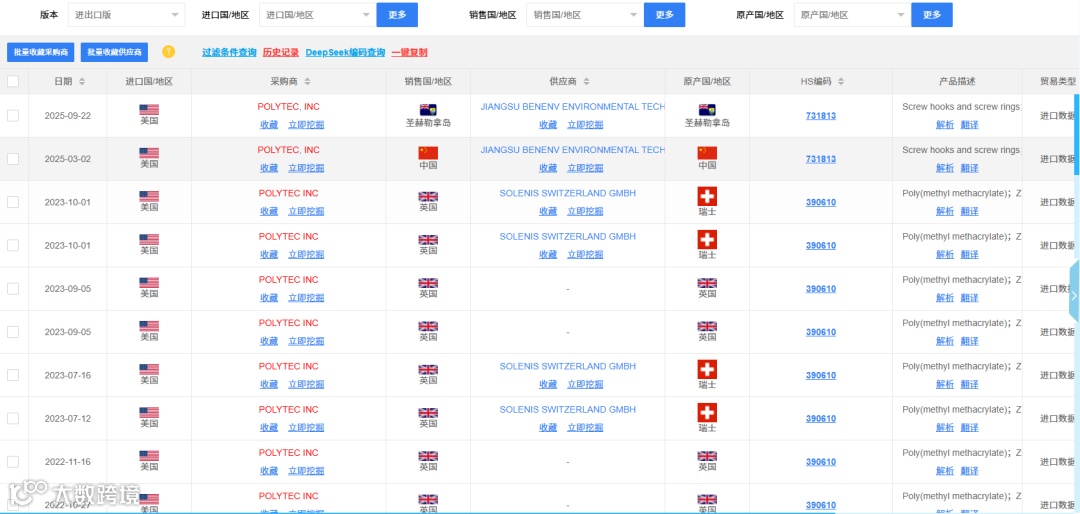The height and width of the screenshot is (514, 1080).
Task: Open HS code 390610 in 2023-07-16 row
Action: click(x=821, y=376)
